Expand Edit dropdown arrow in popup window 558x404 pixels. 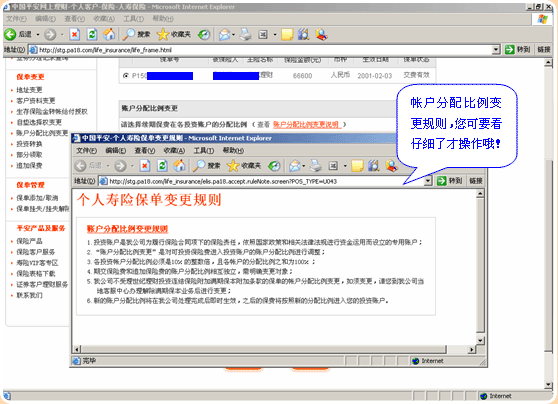click(345, 166)
